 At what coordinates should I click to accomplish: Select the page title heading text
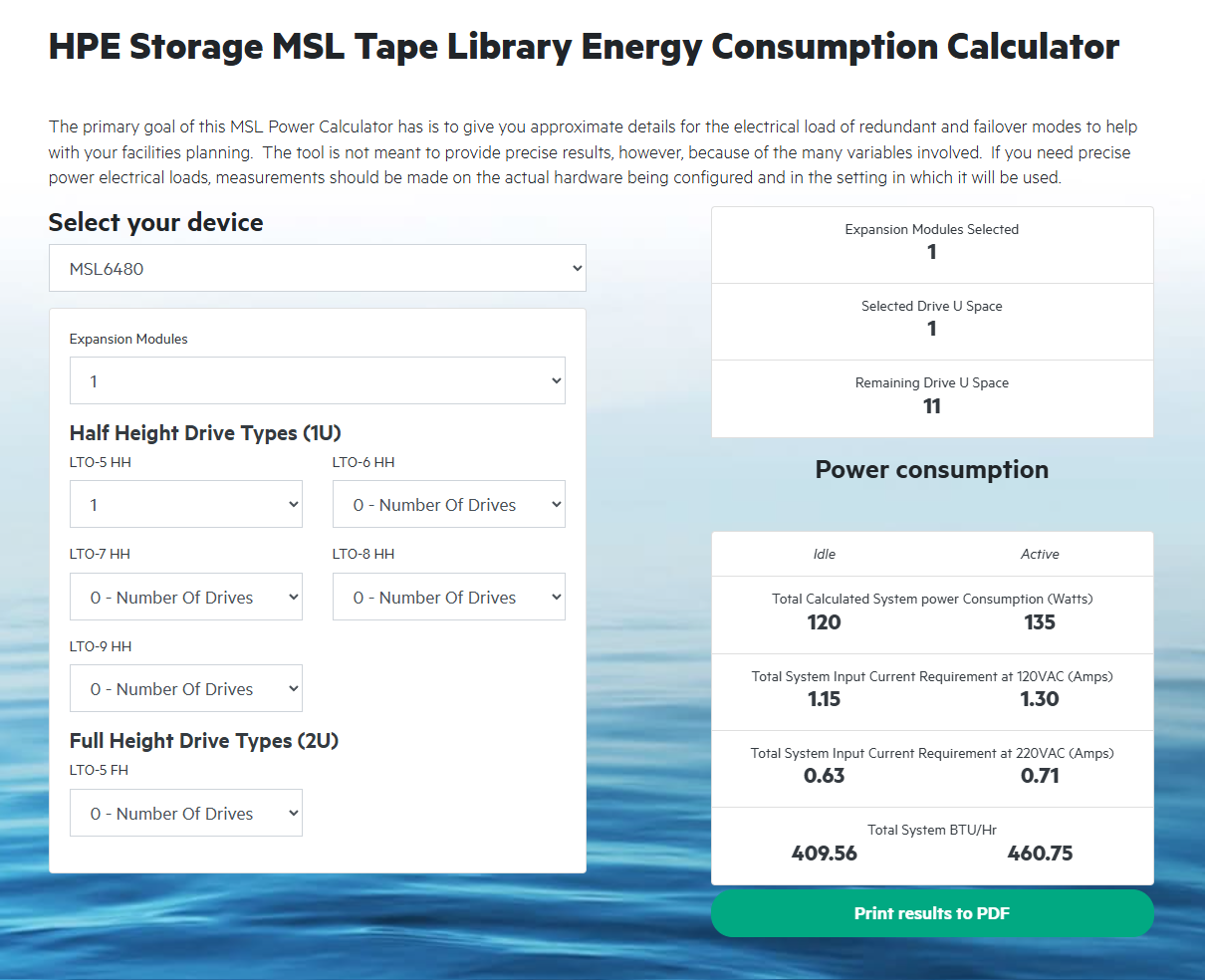tap(583, 46)
